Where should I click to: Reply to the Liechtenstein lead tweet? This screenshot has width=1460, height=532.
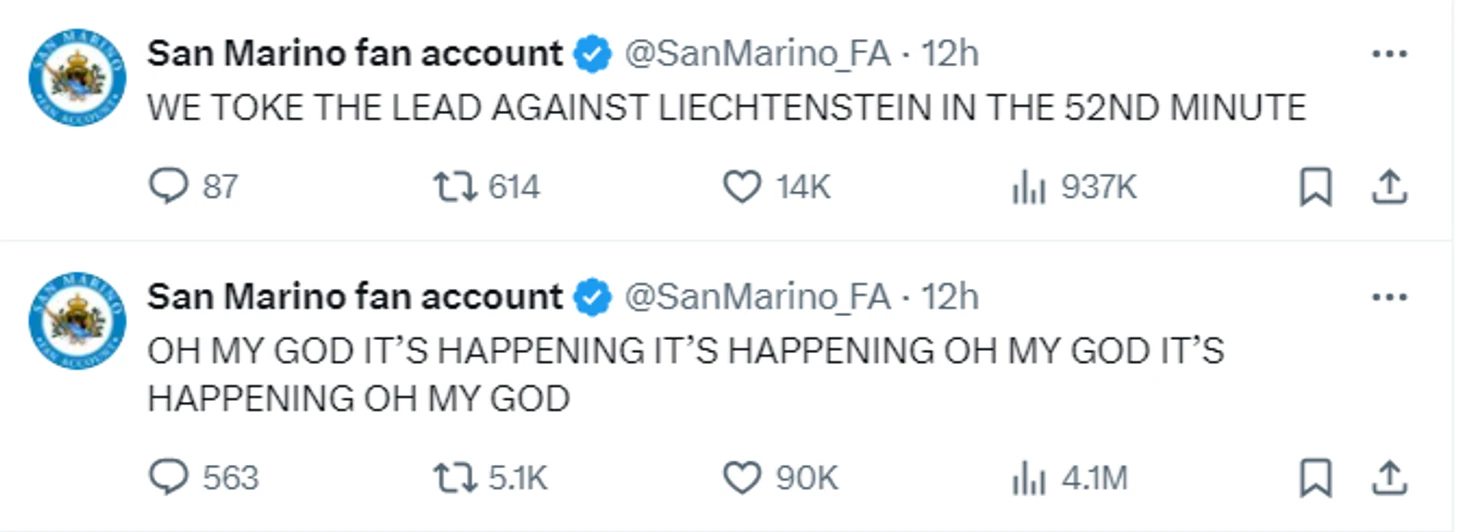(168, 187)
